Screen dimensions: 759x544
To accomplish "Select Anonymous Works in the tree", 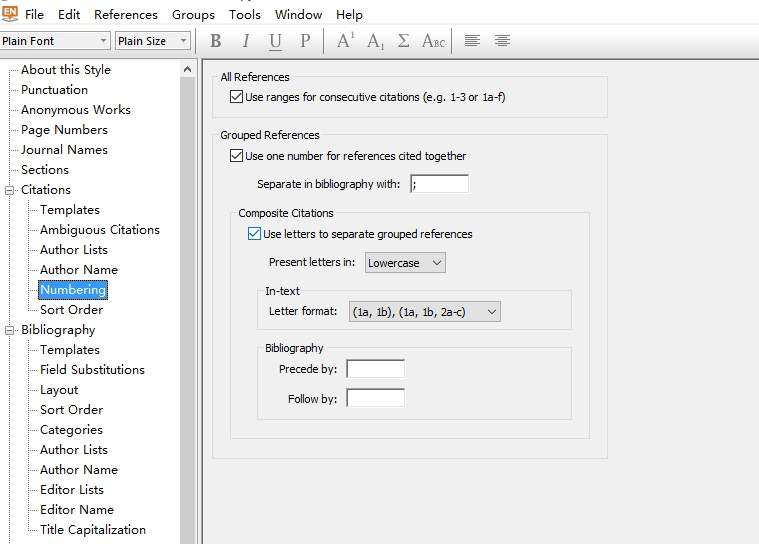I will 76,110.
